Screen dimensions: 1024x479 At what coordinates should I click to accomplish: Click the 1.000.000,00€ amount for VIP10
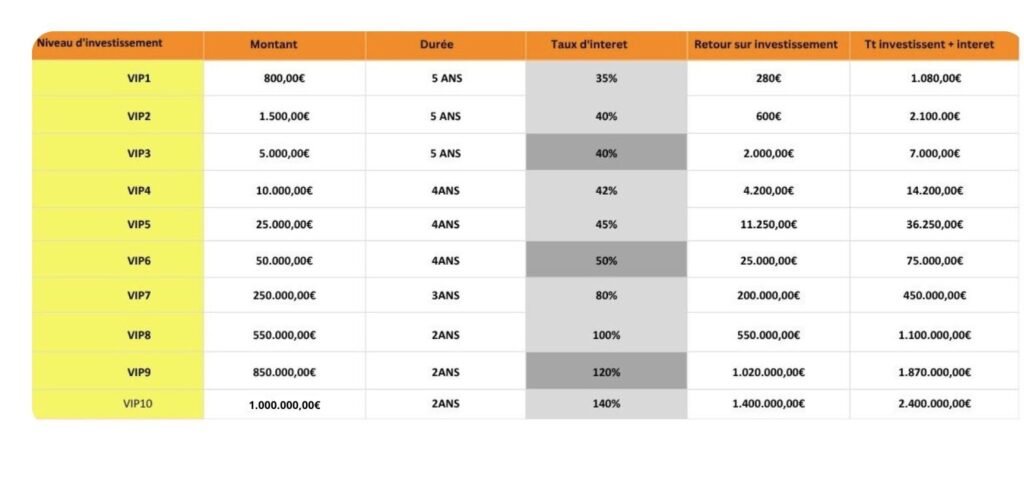[284, 405]
